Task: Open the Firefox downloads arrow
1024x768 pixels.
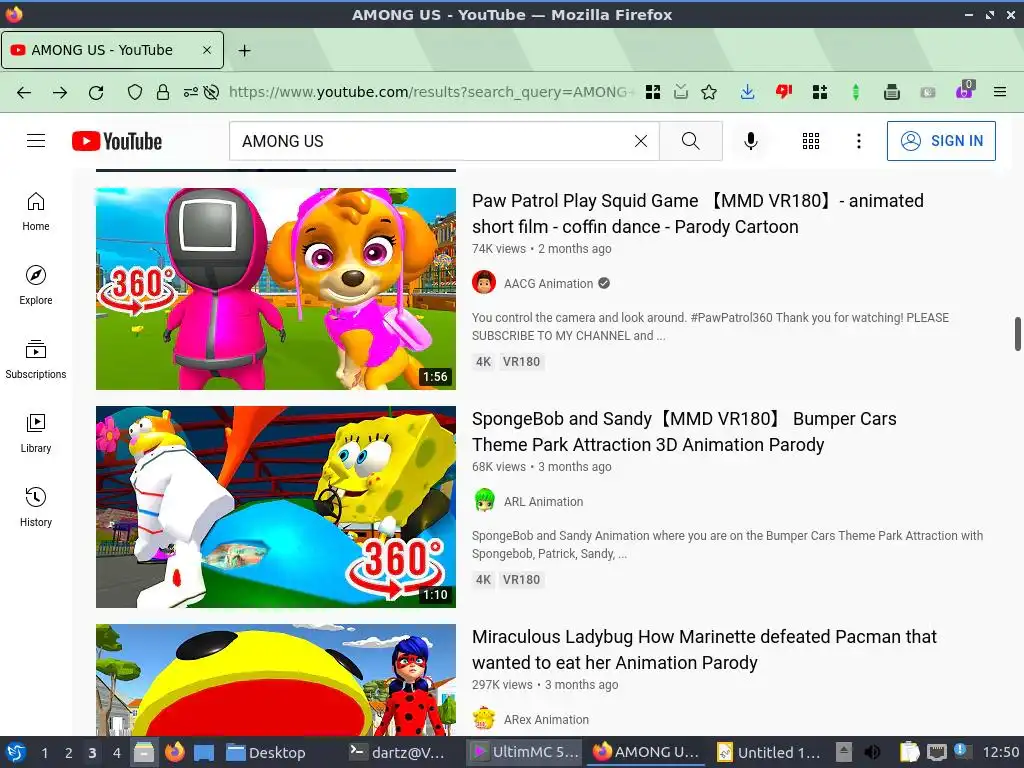Action: pos(748,92)
